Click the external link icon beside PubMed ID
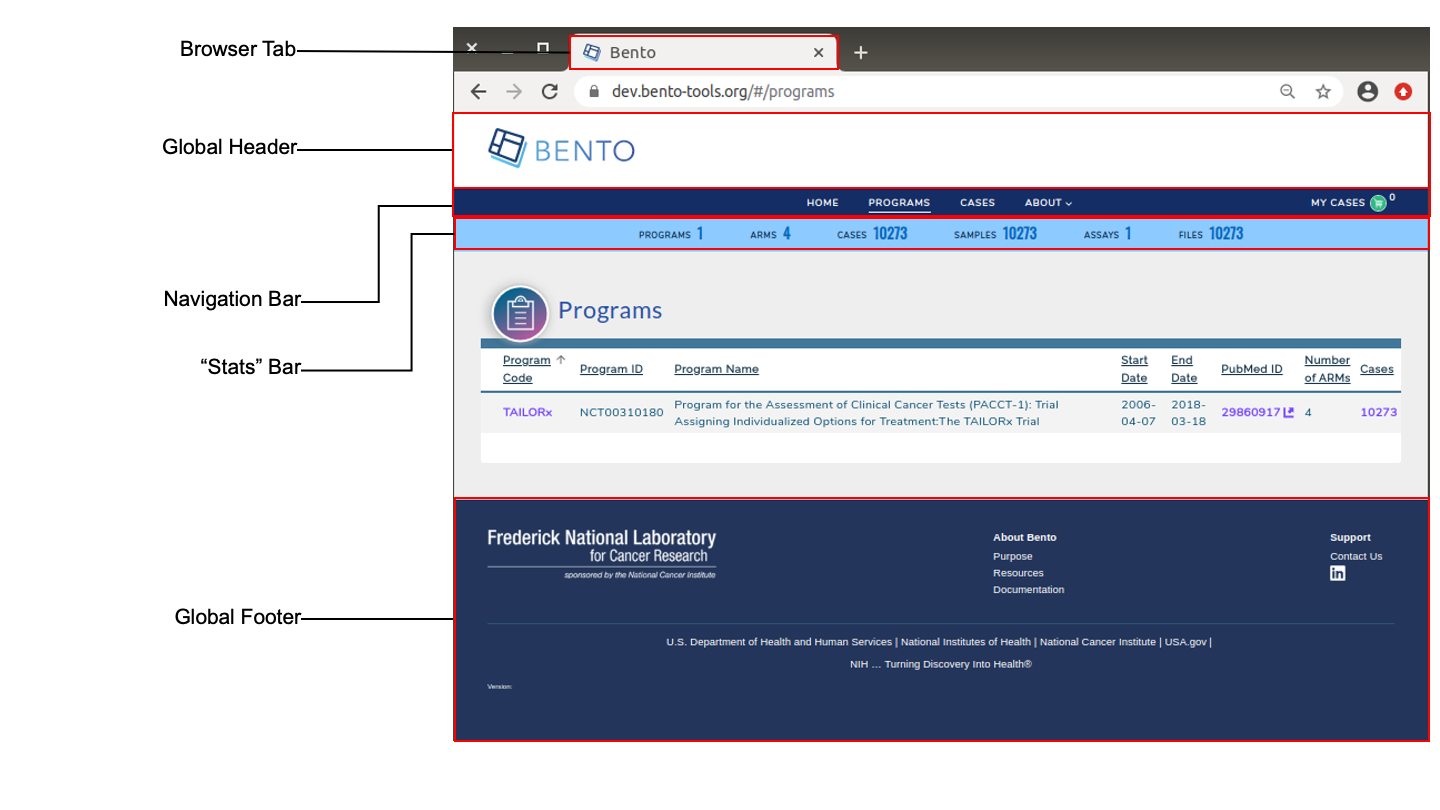The image size is (1440, 810). pos(1289,412)
